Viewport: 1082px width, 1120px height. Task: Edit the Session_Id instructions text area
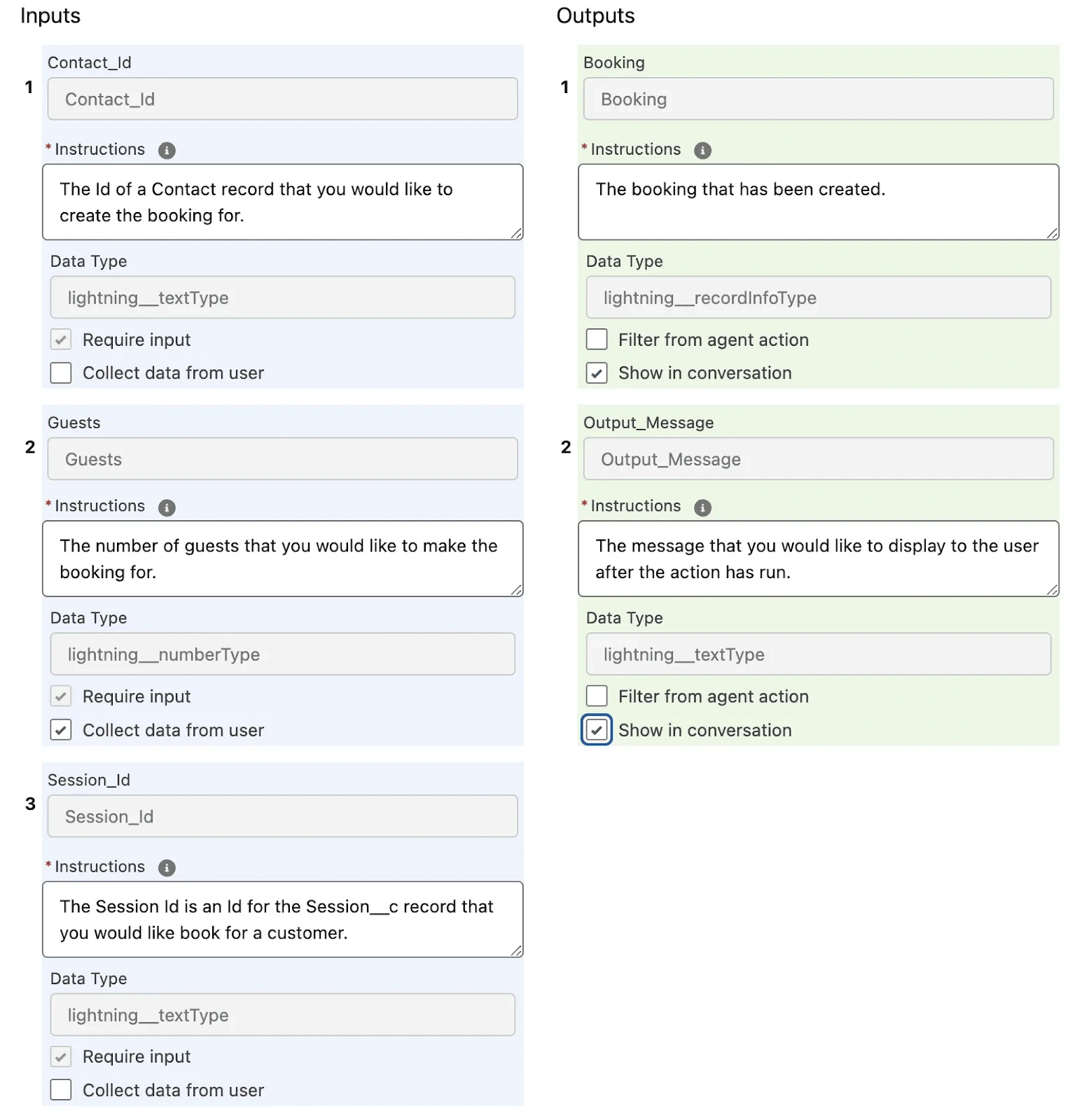282,919
